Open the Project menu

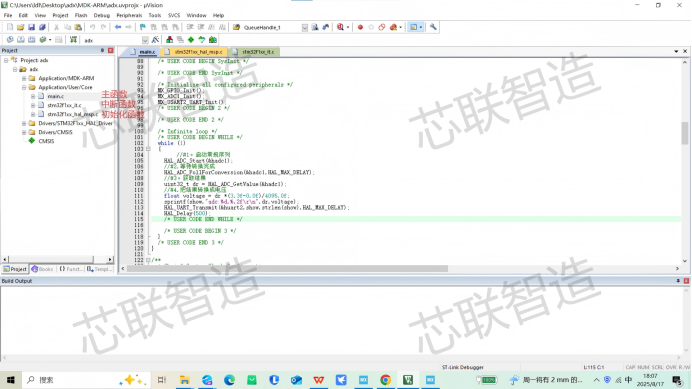tap(60, 15)
